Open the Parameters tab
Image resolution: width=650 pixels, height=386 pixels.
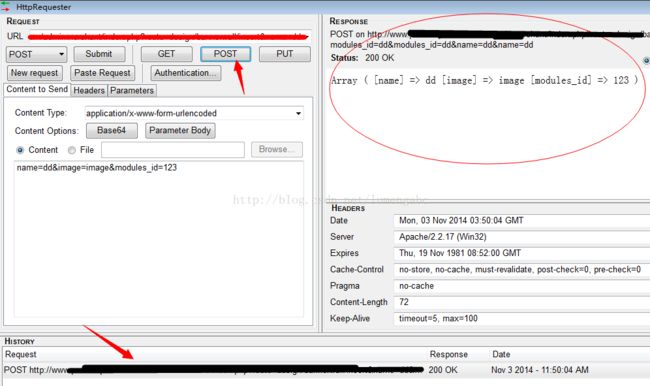tap(132, 90)
